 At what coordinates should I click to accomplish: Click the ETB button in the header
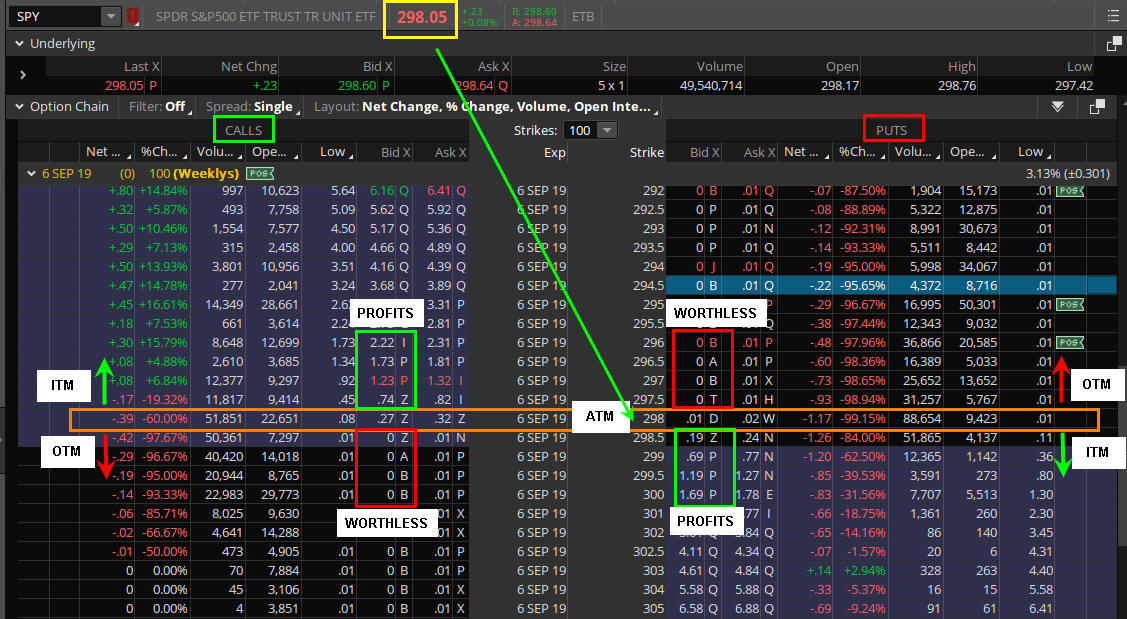click(x=582, y=17)
